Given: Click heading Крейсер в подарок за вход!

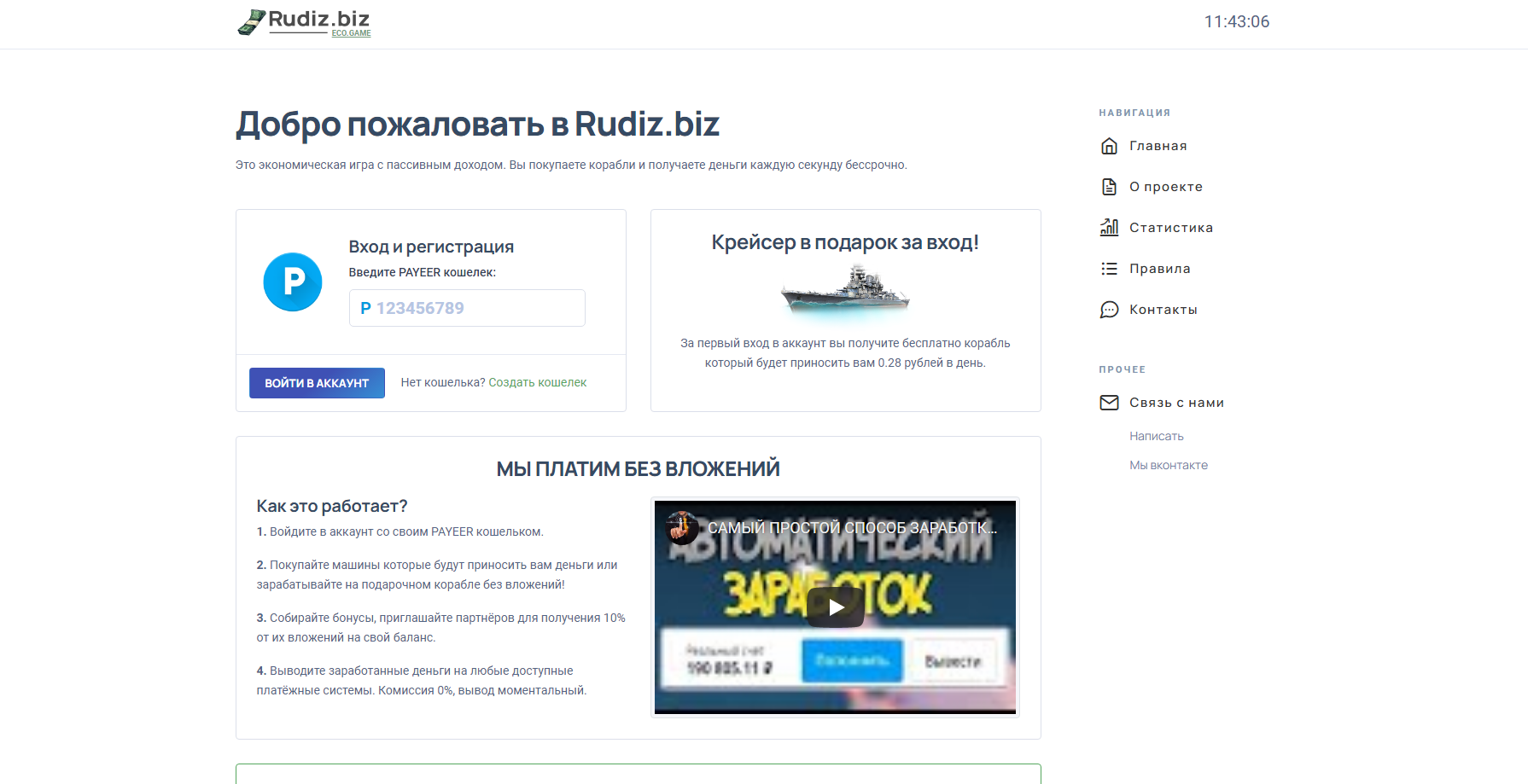Looking at the screenshot, I should (845, 242).
